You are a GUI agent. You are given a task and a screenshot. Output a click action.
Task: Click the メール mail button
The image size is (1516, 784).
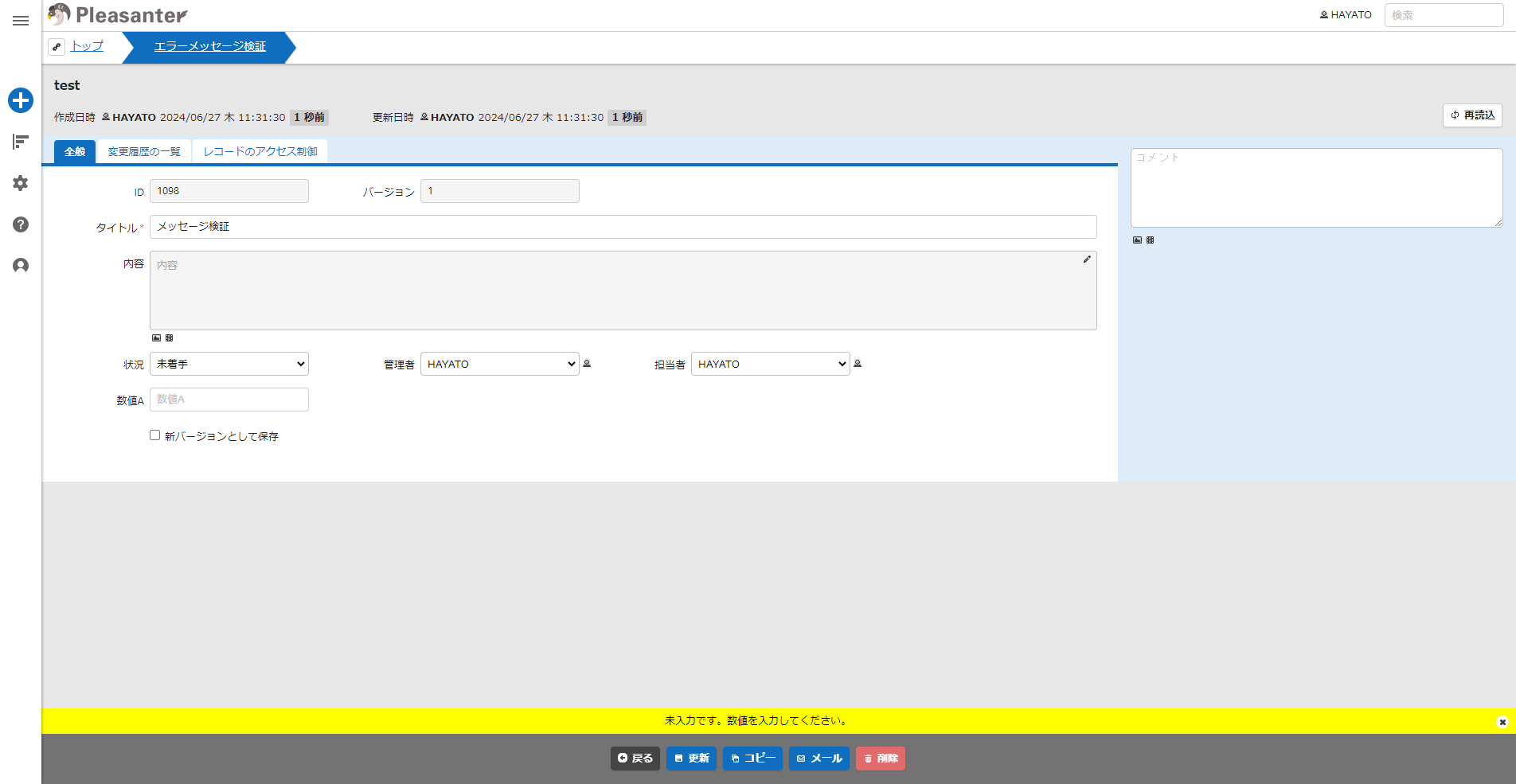click(x=819, y=759)
